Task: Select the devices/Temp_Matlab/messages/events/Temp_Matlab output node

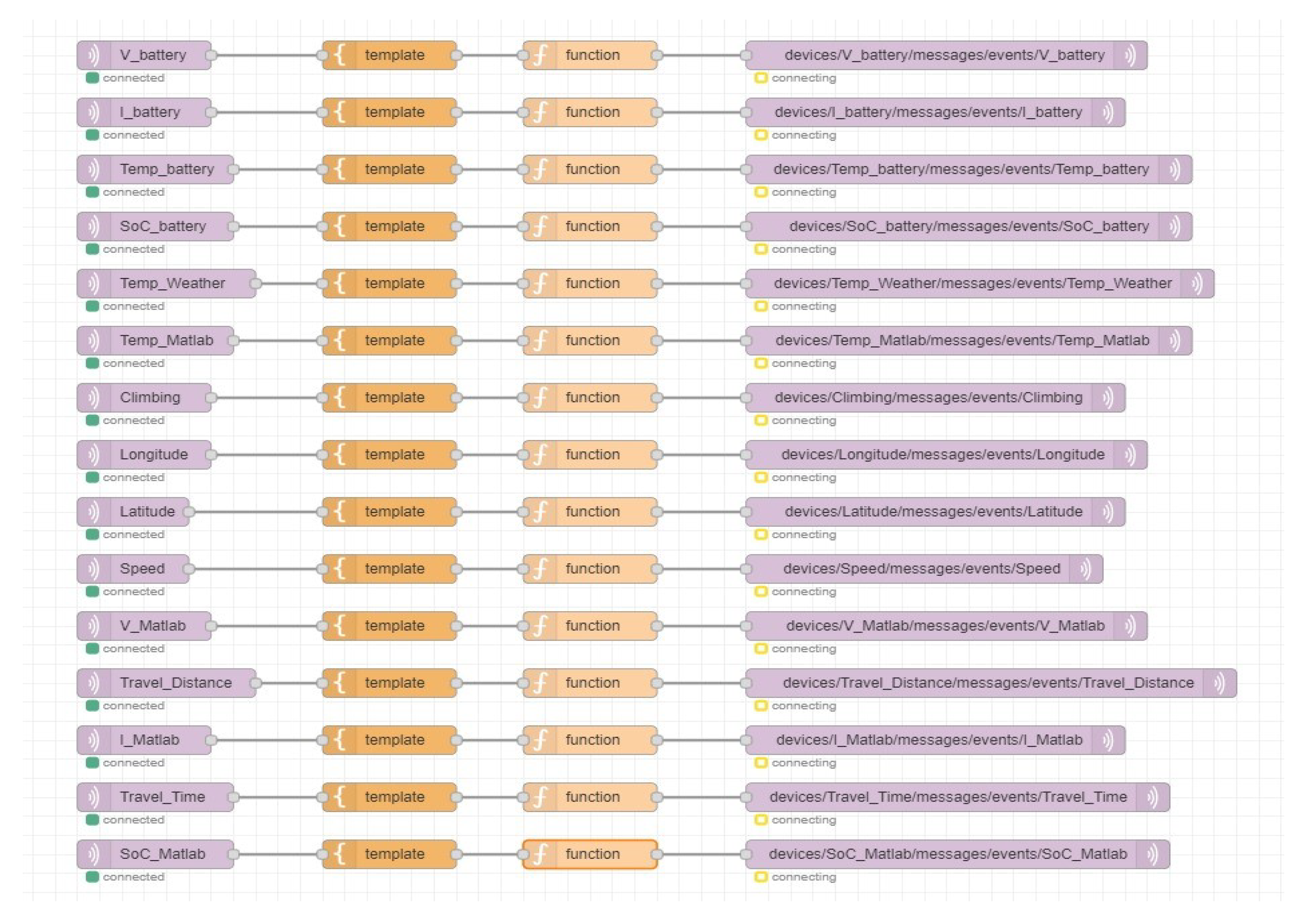Action: click(x=962, y=340)
